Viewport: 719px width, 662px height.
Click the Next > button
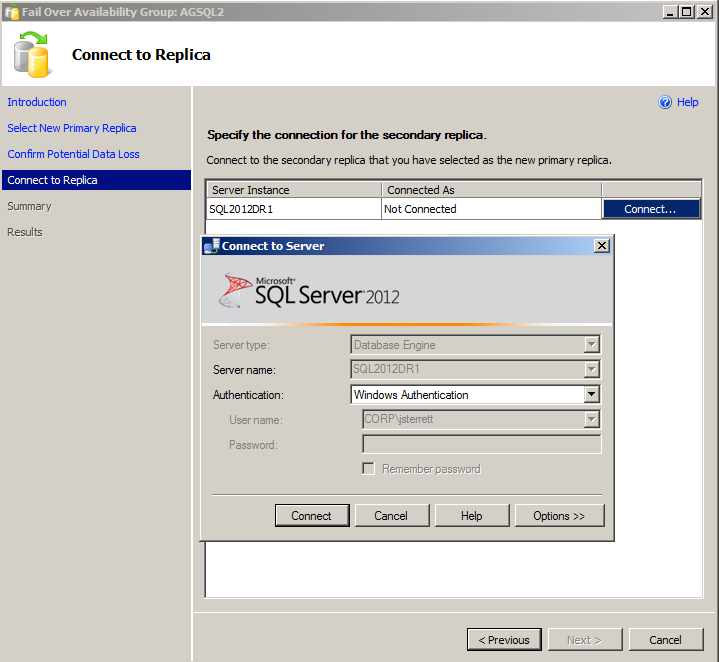pyautogui.click(x=585, y=640)
